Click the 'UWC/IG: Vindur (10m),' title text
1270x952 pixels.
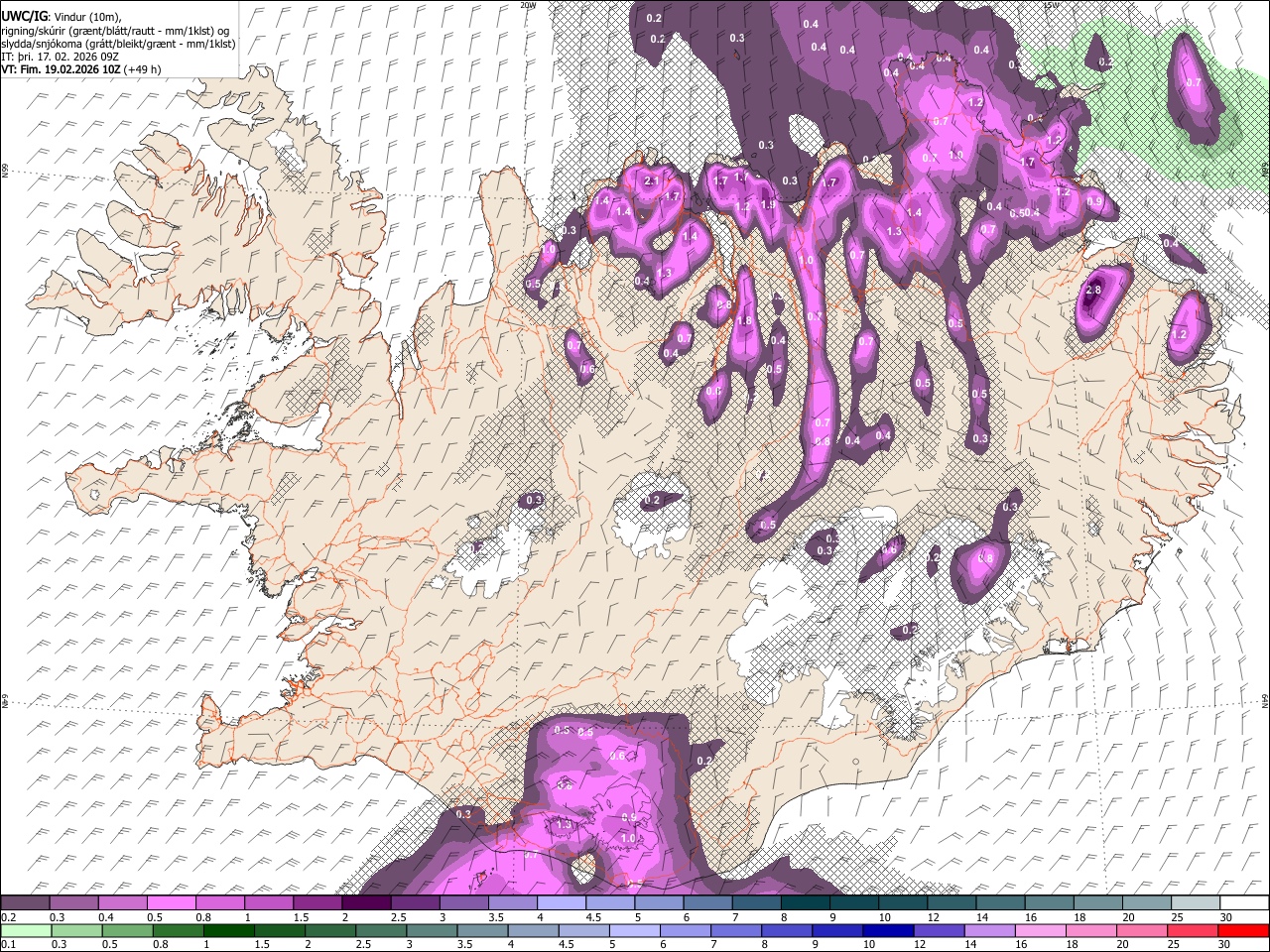pyautogui.click(x=61, y=17)
